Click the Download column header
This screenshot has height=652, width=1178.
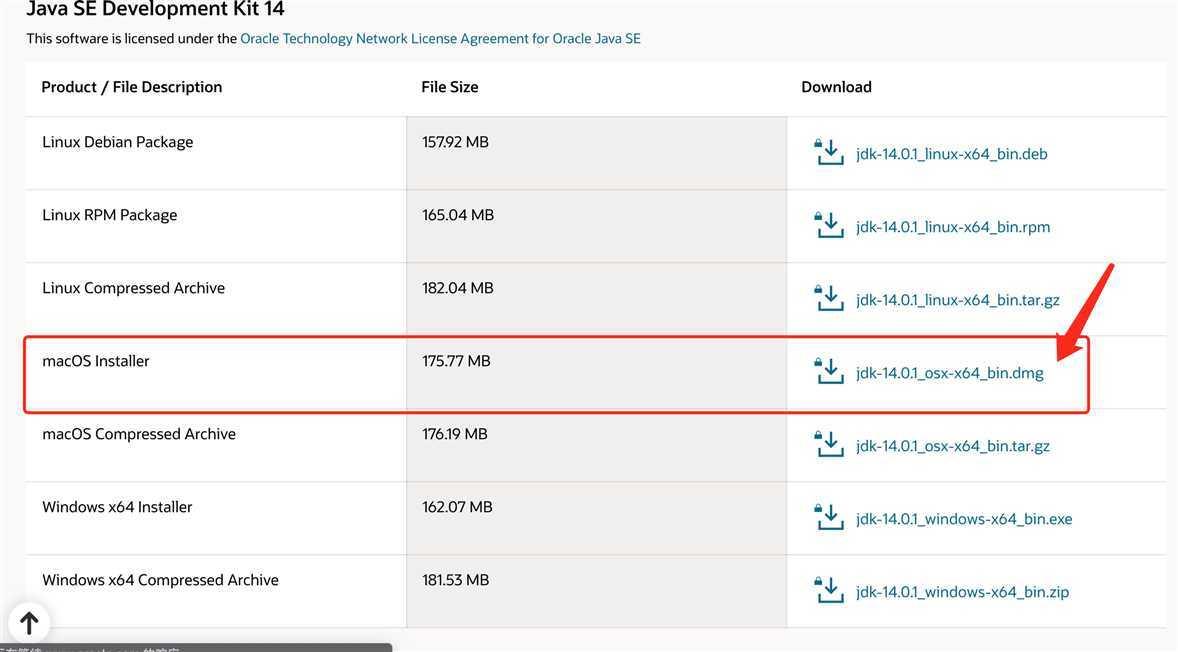(x=836, y=87)
